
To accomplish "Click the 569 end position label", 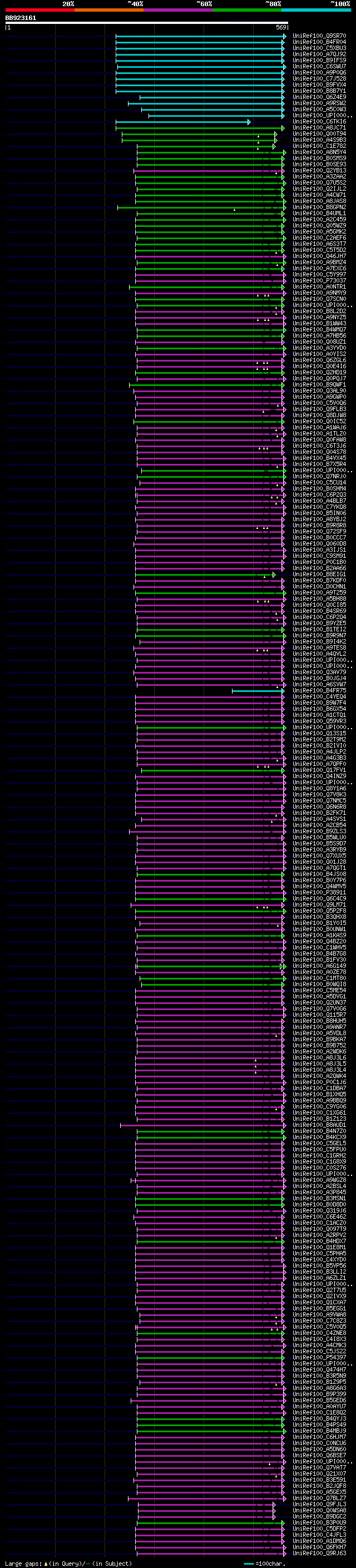I will point(281,27).
